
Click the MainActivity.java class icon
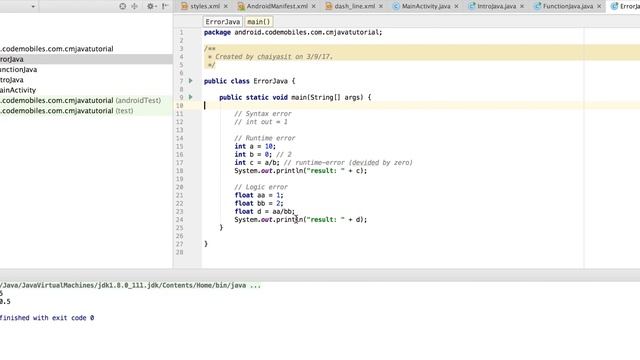(x=396, y=6)
